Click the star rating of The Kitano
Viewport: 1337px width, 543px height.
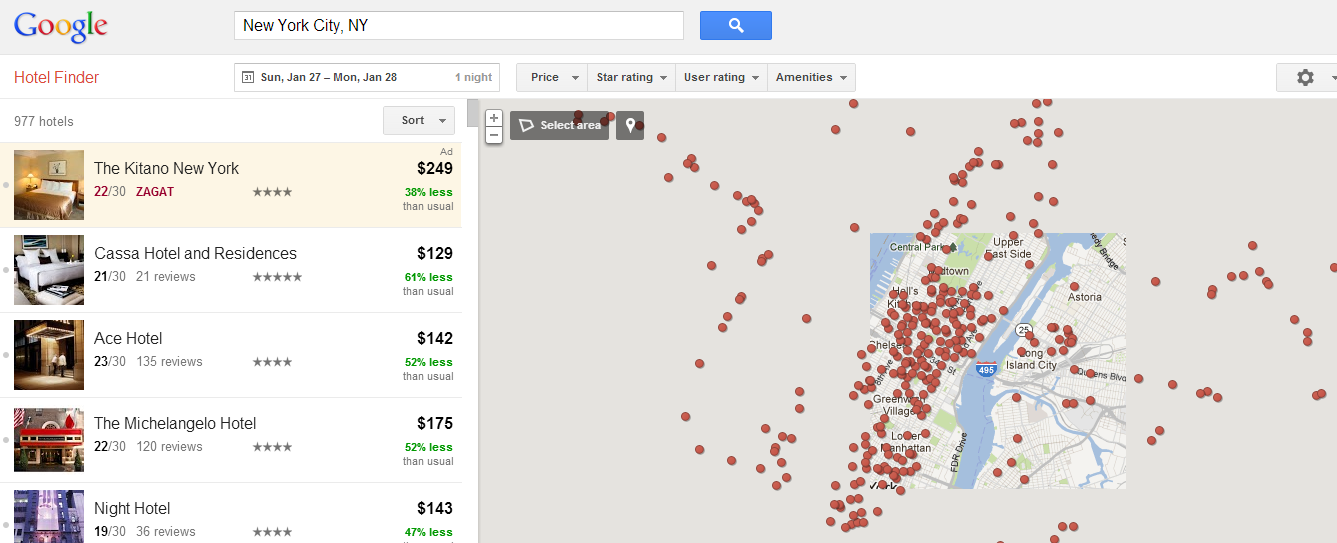coord(272,192)
